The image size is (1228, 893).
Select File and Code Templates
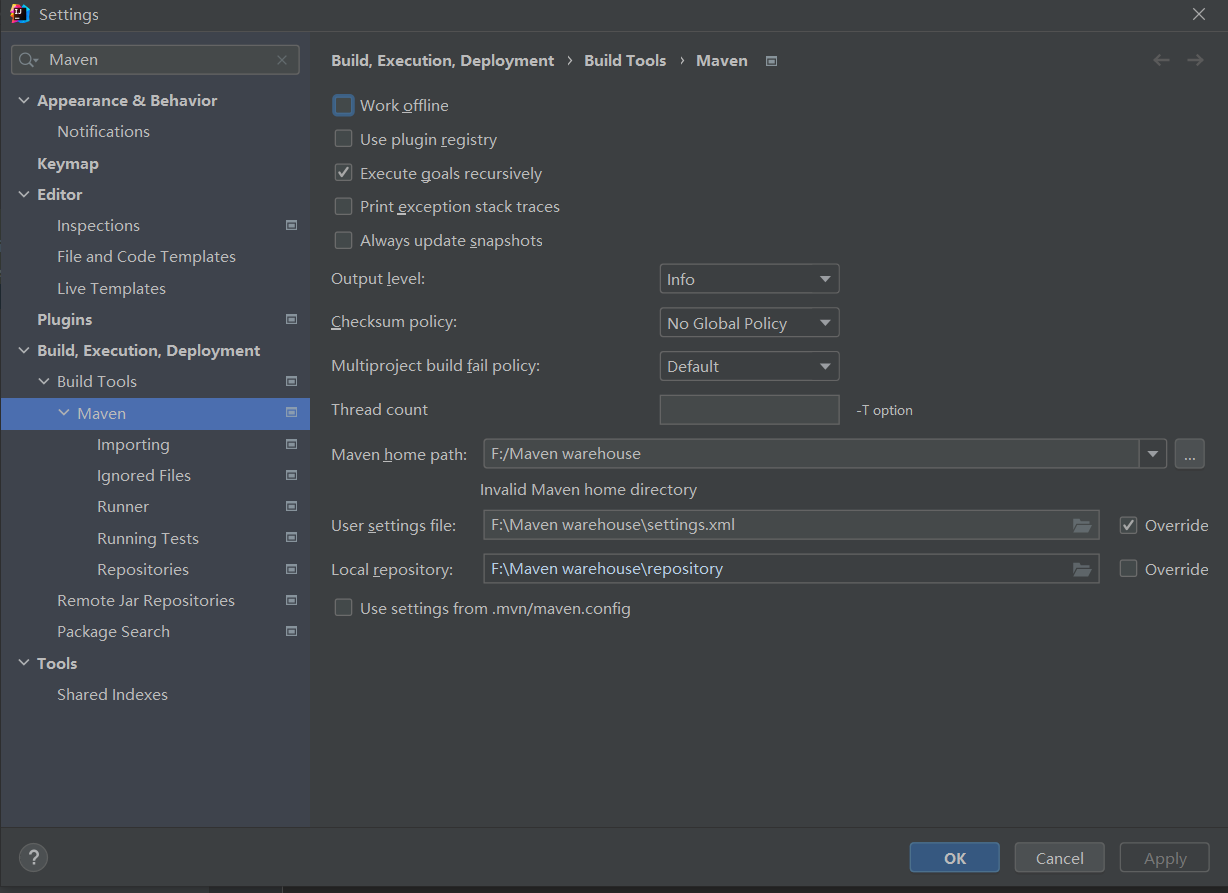[146, 256]
